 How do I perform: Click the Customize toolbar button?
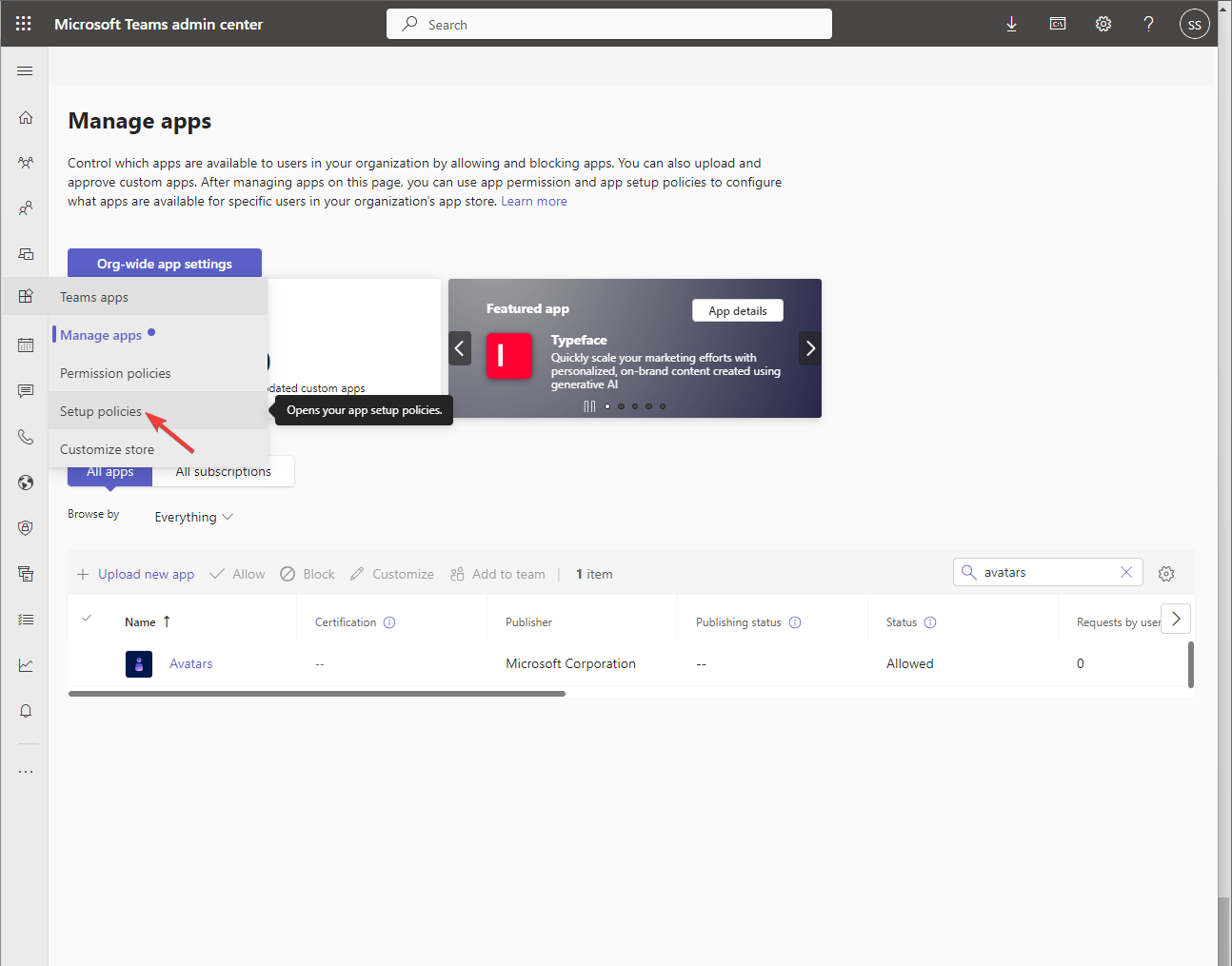(391, 574)
